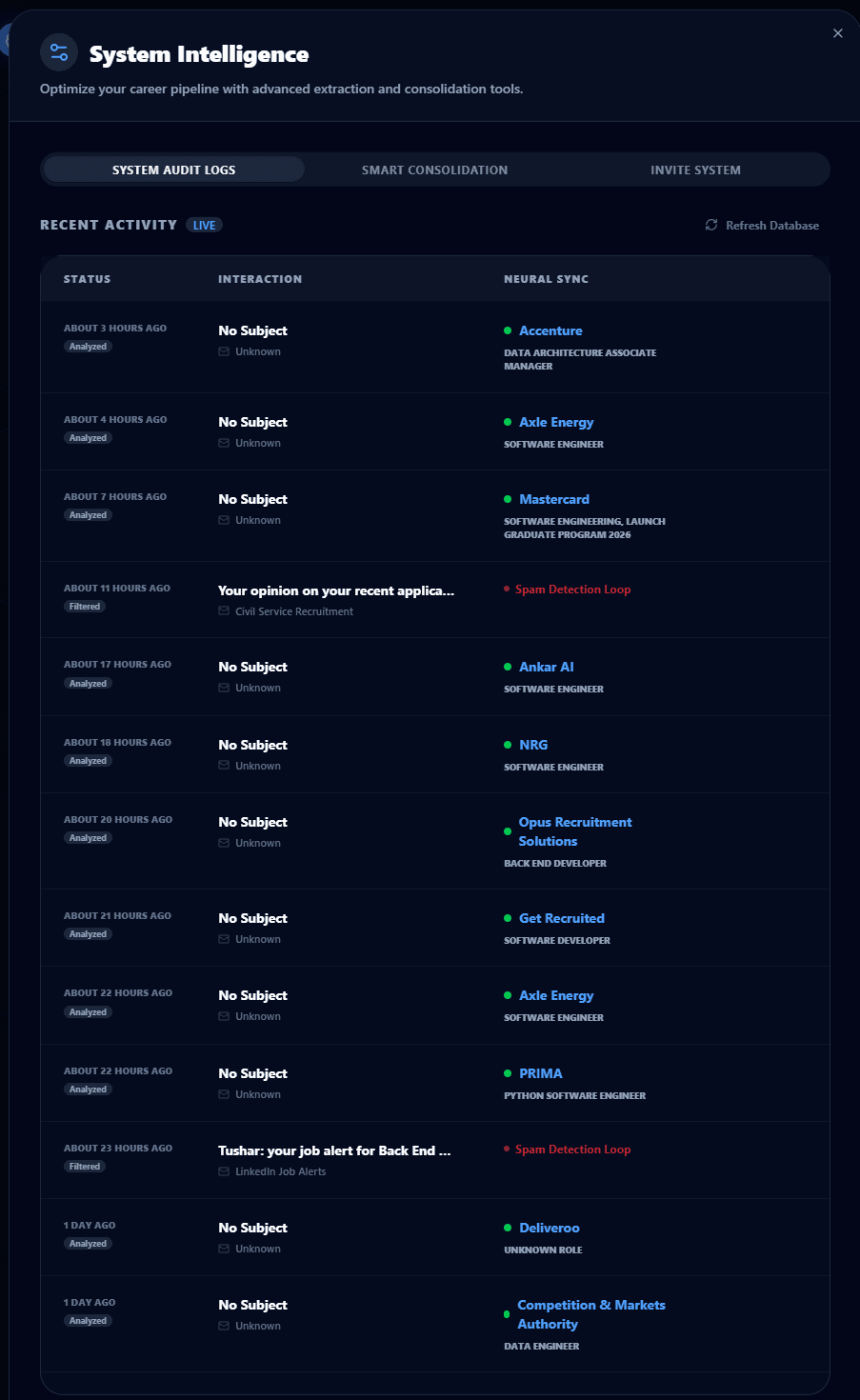Sort the table by the STATUS column header
This screenshot has width=860, height=1400.
pyautogui.click(x=87, y=279)
